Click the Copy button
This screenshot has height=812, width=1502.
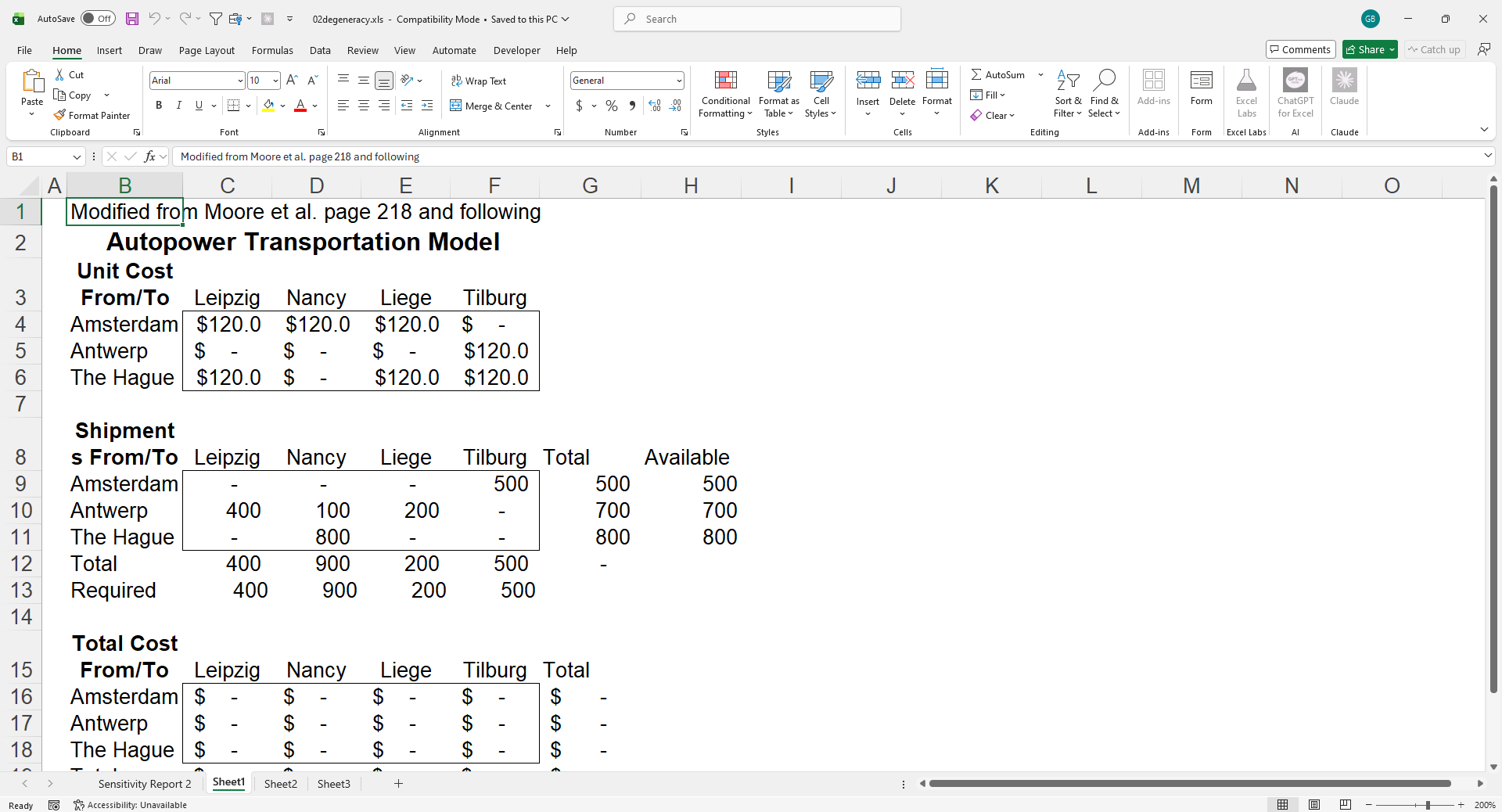pyautogui.click(x=73, y=95)
